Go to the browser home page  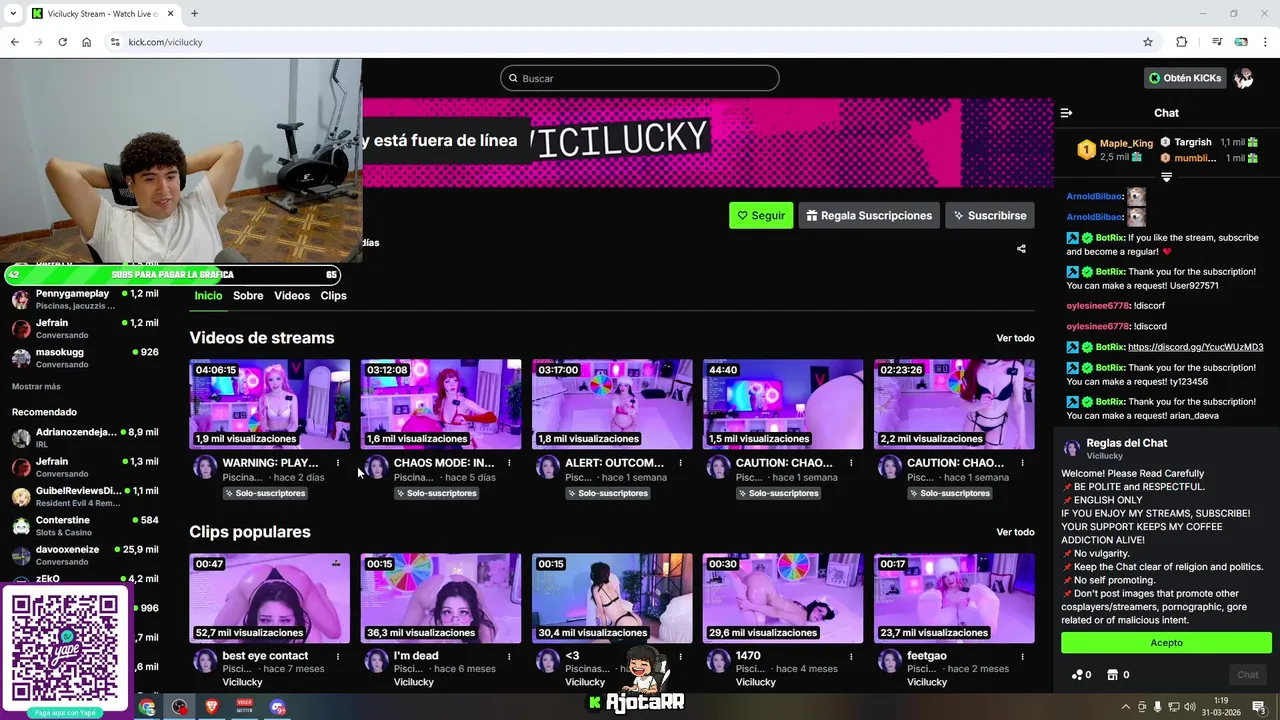pyautogui.click(x=86, y=42)
